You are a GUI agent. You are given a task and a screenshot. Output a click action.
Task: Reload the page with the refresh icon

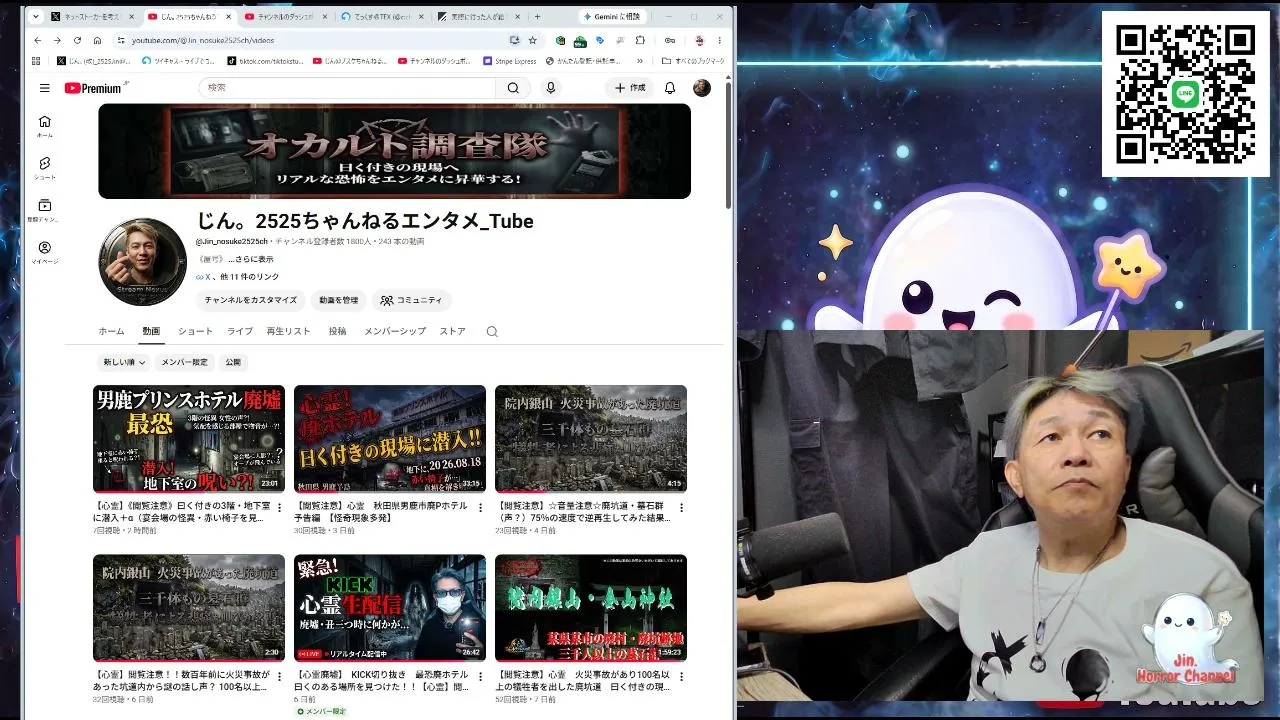[x=77, y=40]
